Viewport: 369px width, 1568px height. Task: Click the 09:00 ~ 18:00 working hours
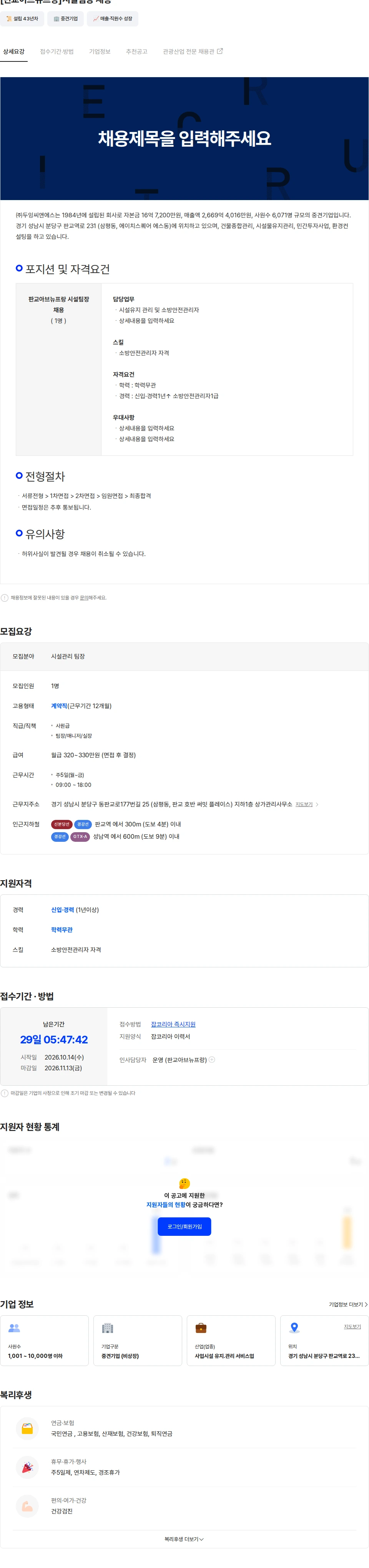tap(74, 785)
